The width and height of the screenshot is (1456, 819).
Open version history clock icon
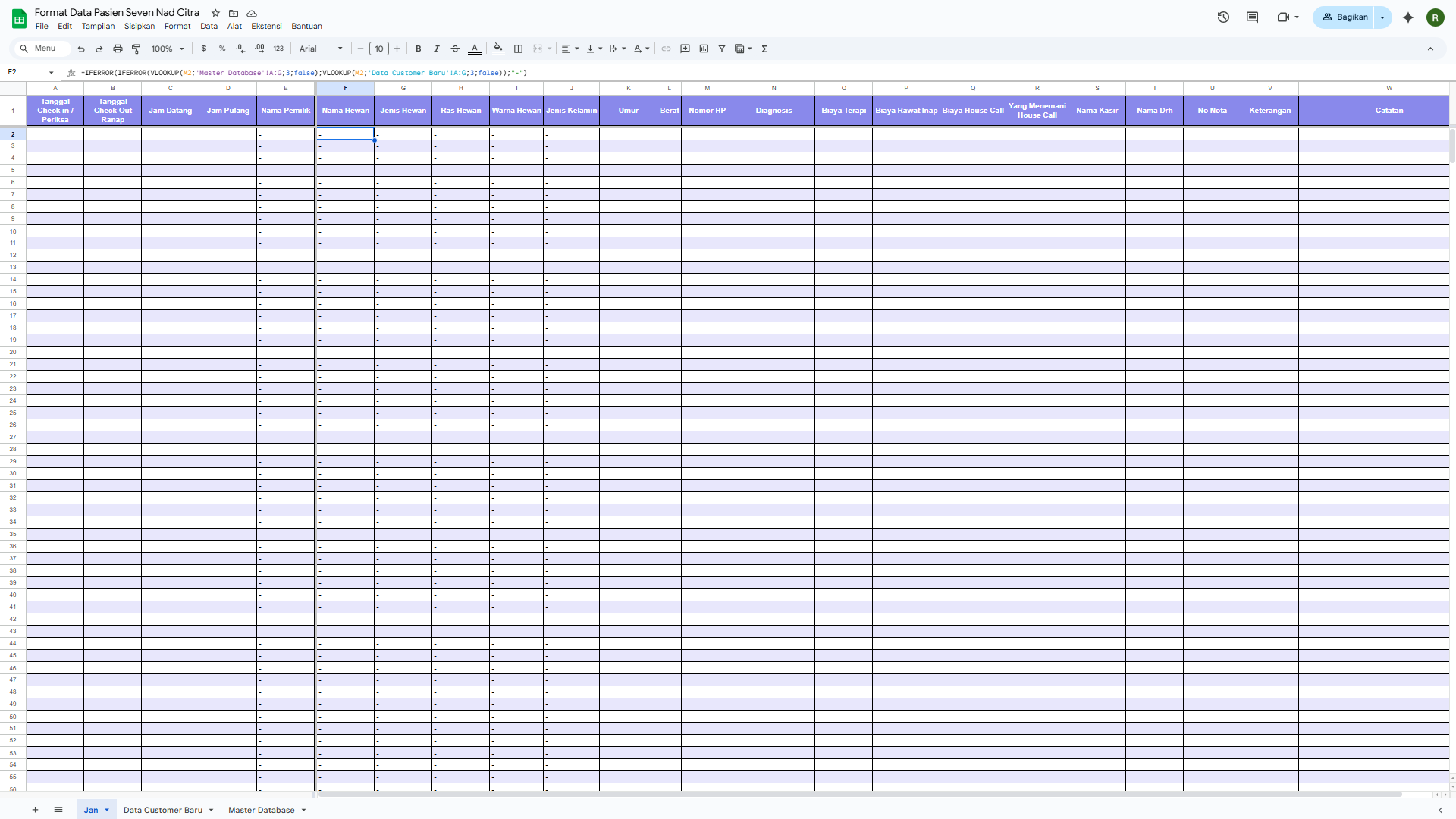(x=1223, y=17)
